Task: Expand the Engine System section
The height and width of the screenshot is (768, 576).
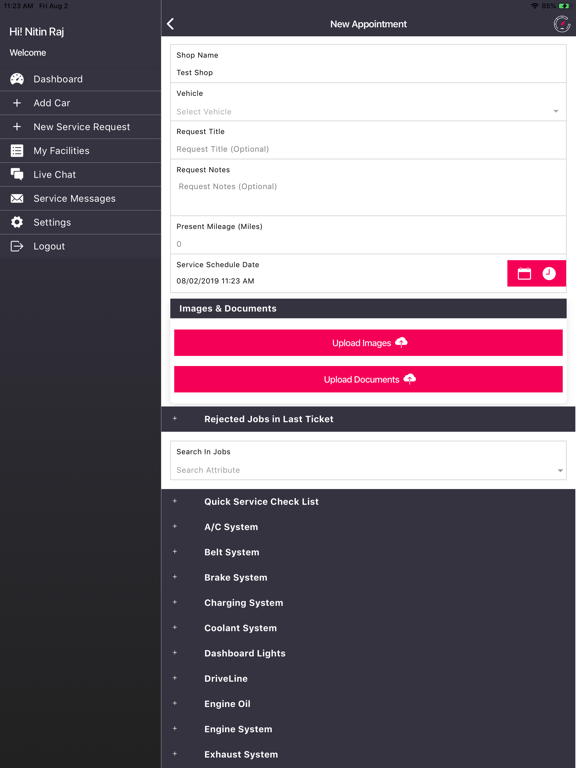Action: [x=368, y=729]
